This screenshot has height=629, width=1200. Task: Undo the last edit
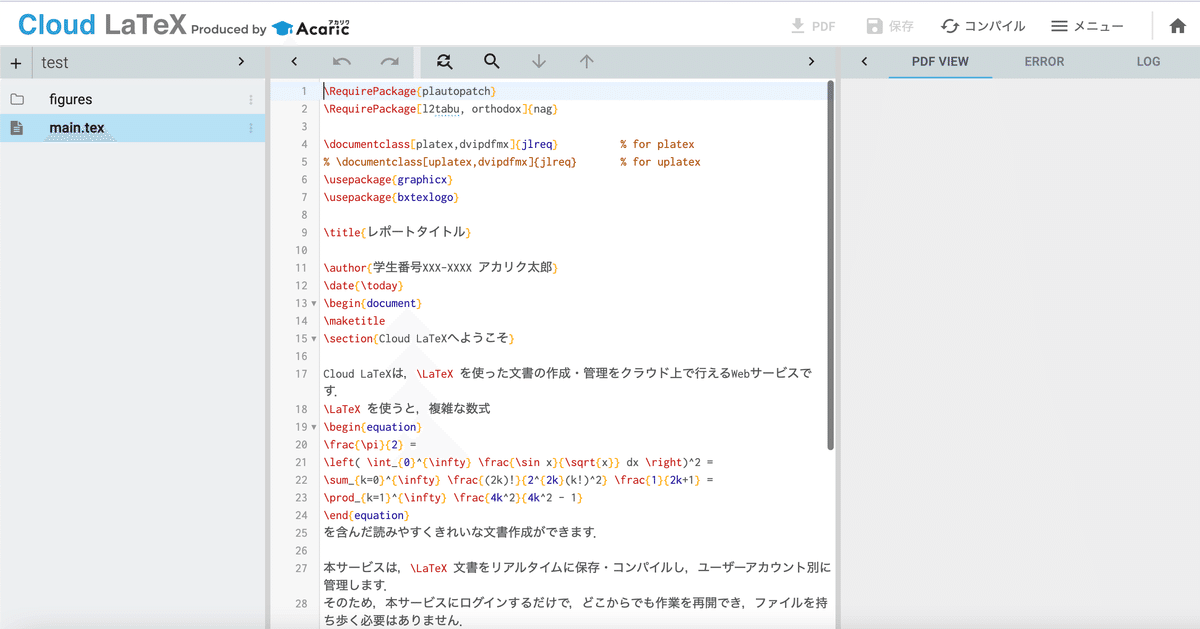point(342,62)
